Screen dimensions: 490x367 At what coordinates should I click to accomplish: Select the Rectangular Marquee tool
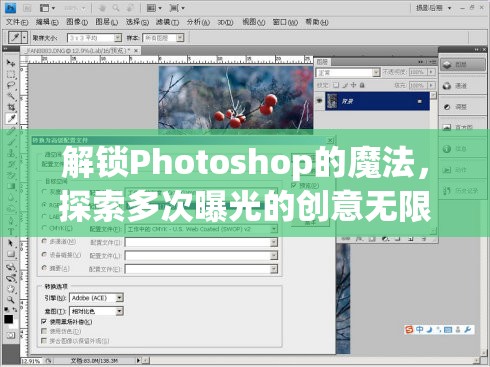(11, 74)
